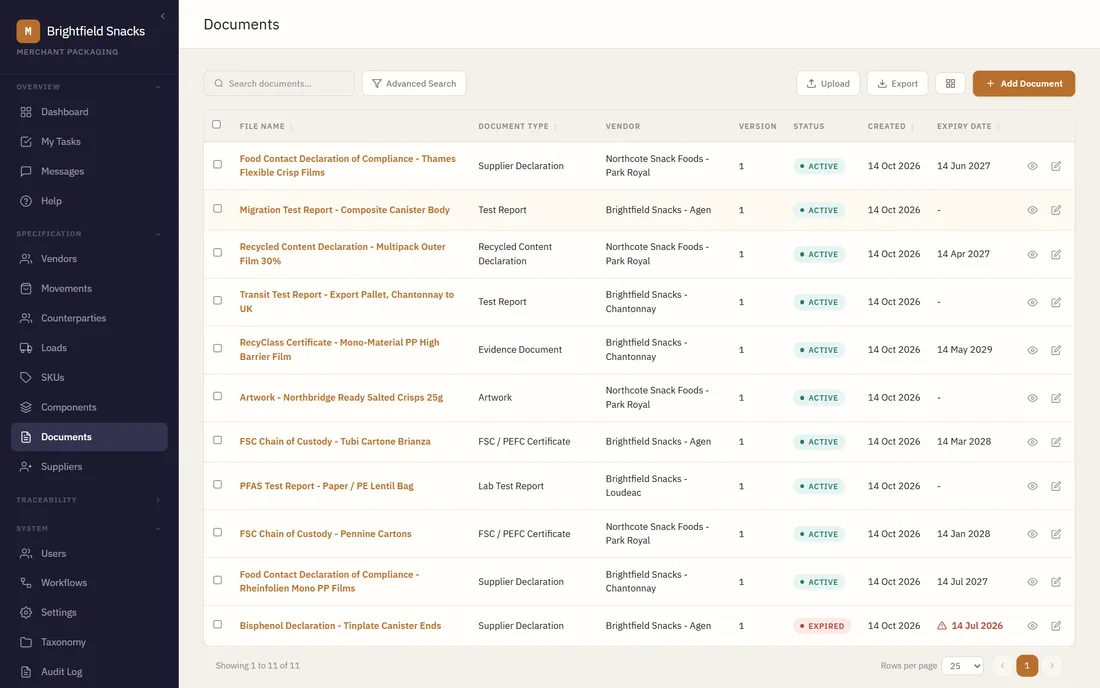Check the Migration Test Report row checkbox
The image size is (1100, 688).
[217, 208]
